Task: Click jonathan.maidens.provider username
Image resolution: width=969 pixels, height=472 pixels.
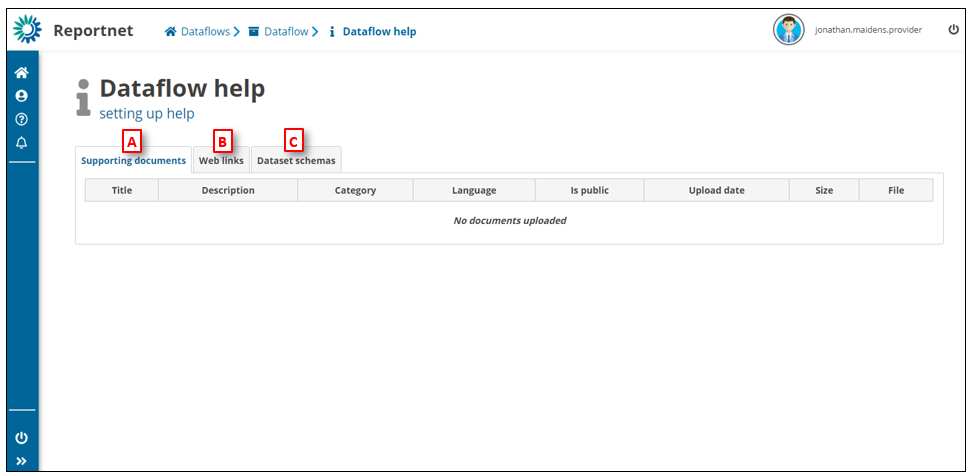Action: coord(868,30)
